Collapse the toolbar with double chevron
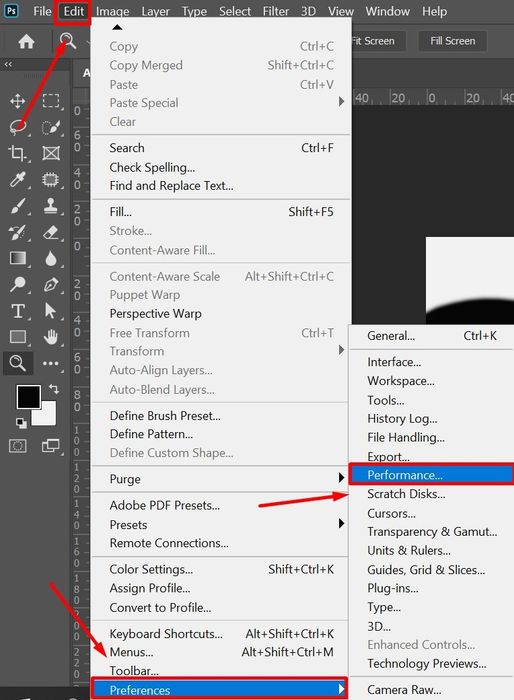The height and width of the screenshot is (700, 514). pyautogui.click(x=8, y=64)
